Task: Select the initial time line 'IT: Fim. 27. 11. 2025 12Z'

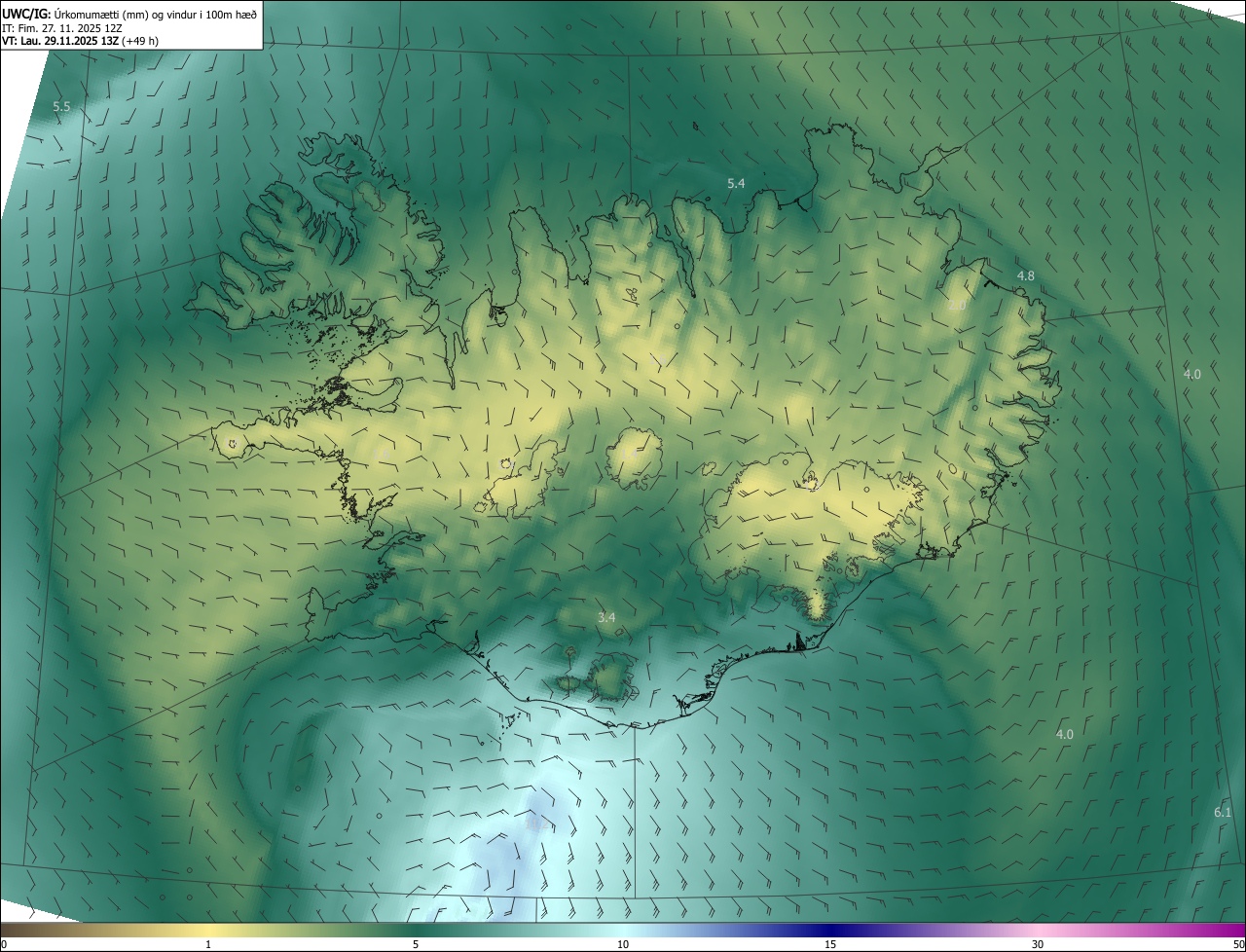Action: [62, 28]
